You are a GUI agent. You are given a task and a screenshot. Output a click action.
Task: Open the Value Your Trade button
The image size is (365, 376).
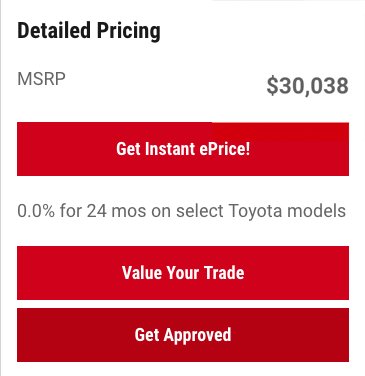pos(183,273)
